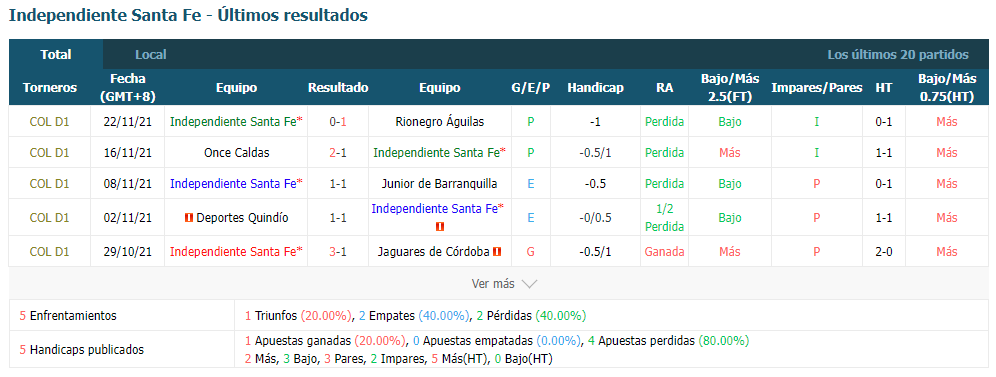The image size is (996, 377).
Task: Open Los últimos 20 partidos selector
Action: click(898, 55)
